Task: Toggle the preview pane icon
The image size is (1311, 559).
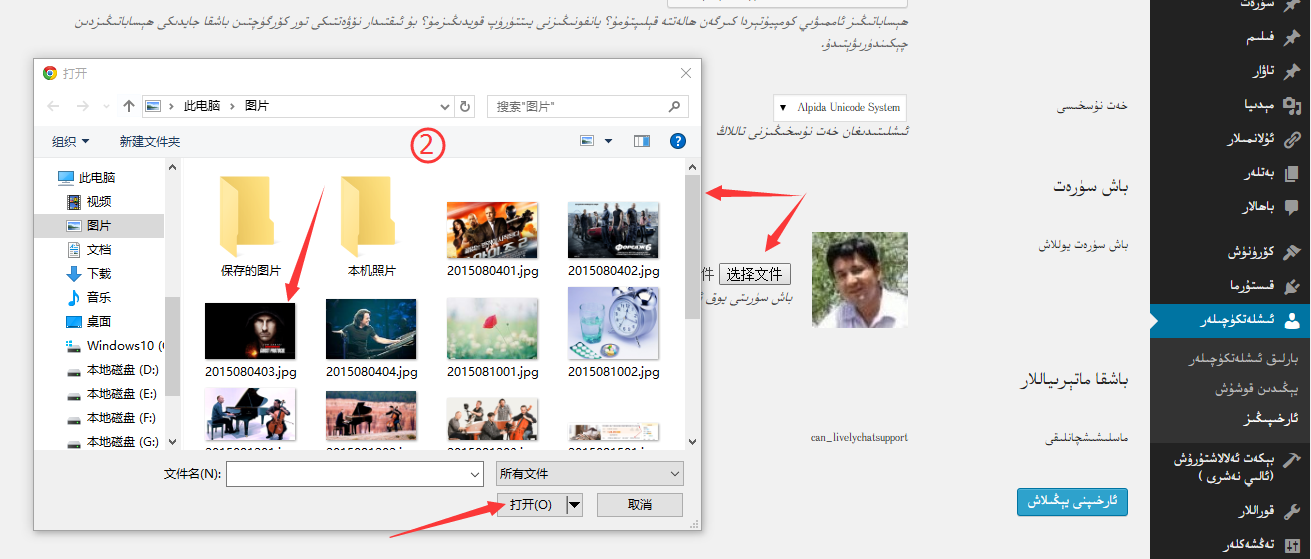Action: (642, 142)
